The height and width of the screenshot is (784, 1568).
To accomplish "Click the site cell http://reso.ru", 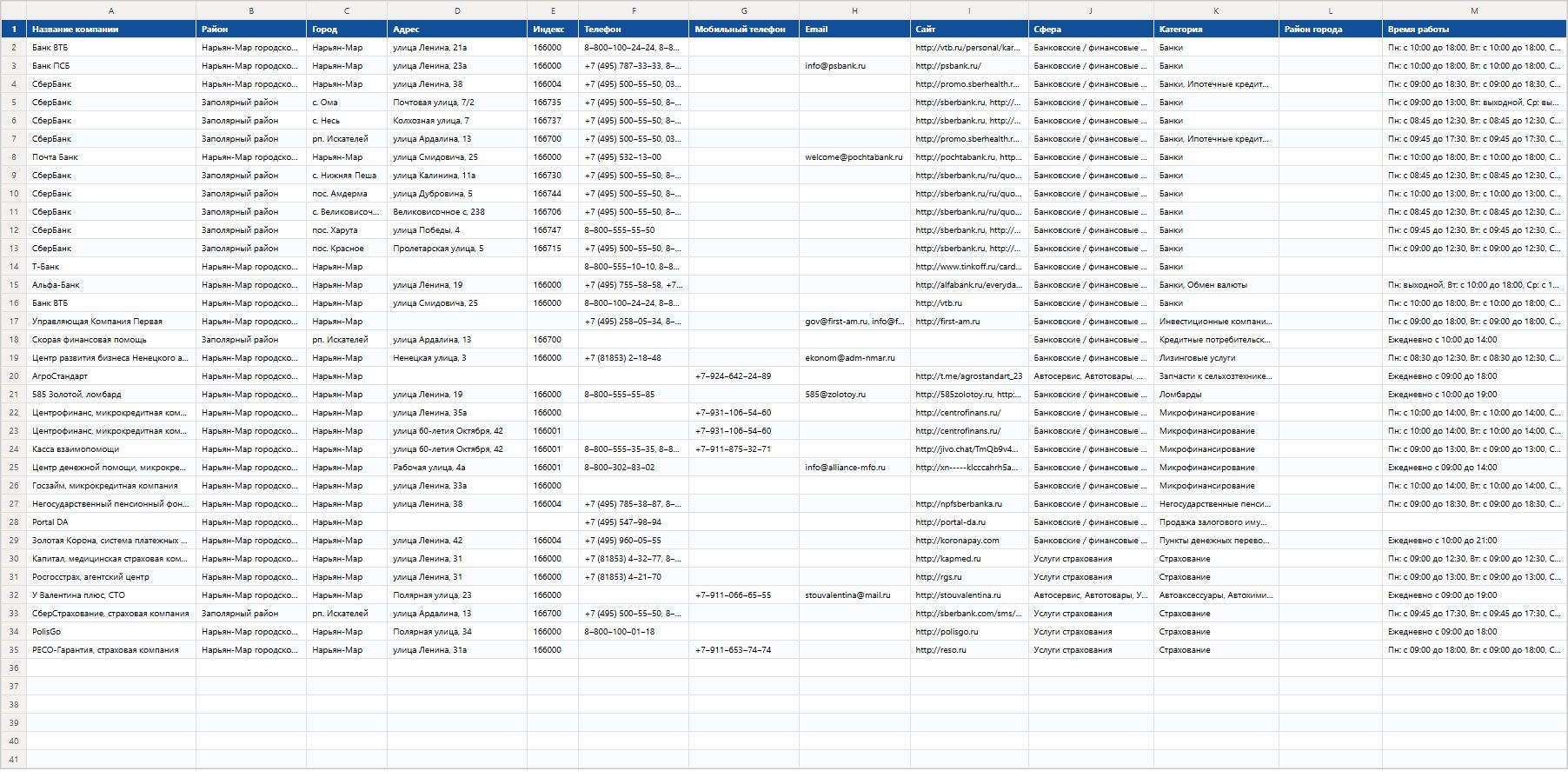I will (x=970, y=650).
